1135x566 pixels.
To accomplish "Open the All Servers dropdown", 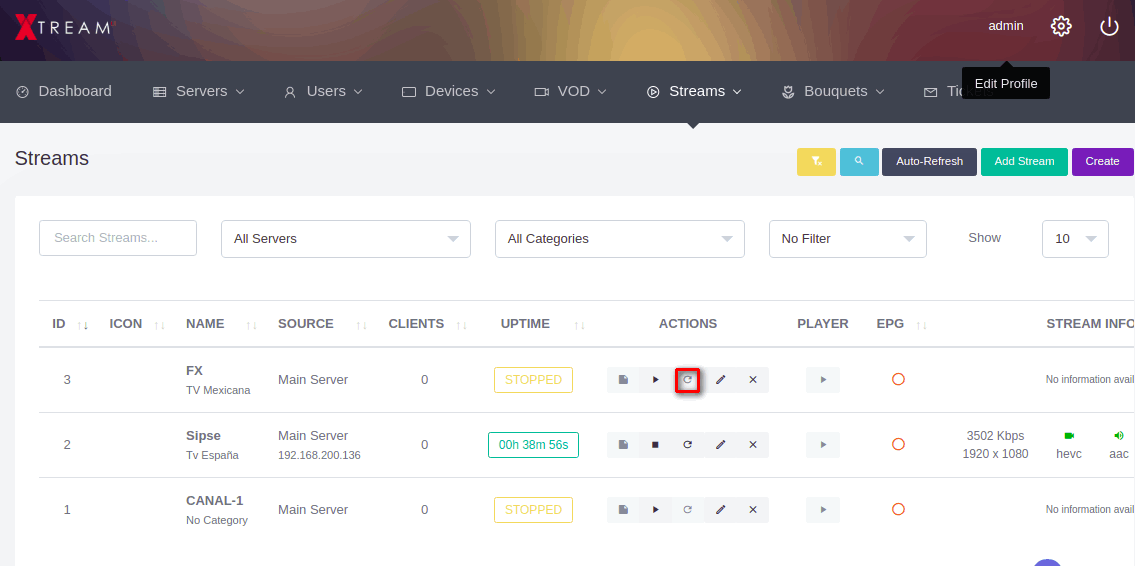I will [x=345, y=239].
